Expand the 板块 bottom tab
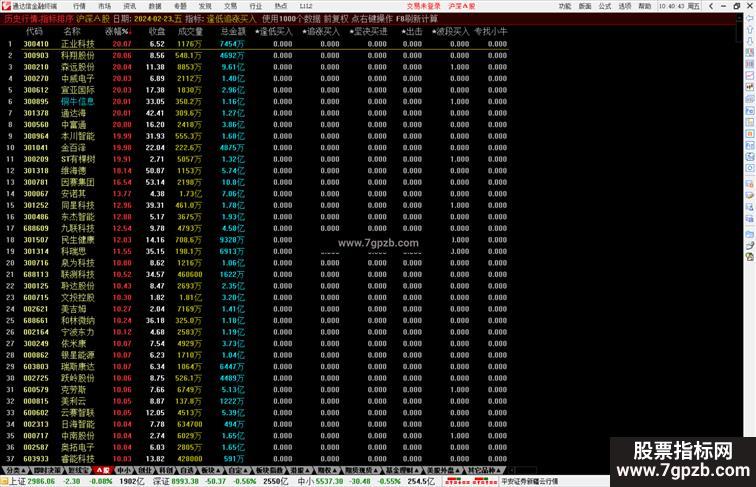Image resolution: width=756 pixels, height=487 pixels. (210, 470)
